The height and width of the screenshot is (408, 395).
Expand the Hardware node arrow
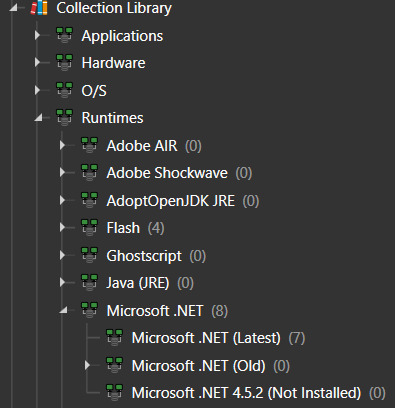(x=37, y=62)
